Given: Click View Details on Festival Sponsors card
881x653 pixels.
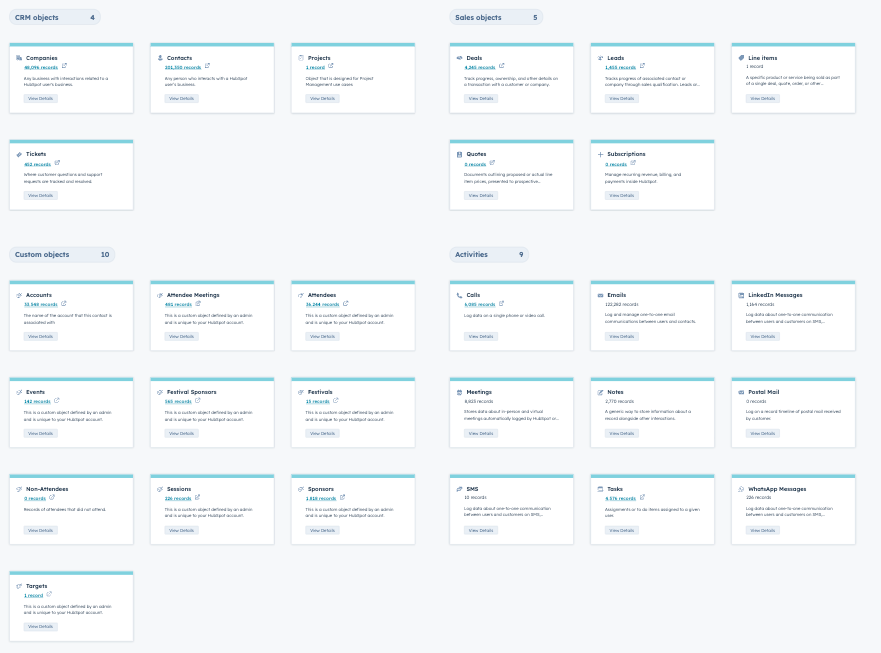Looking at the screenshot, I should 181,433.
